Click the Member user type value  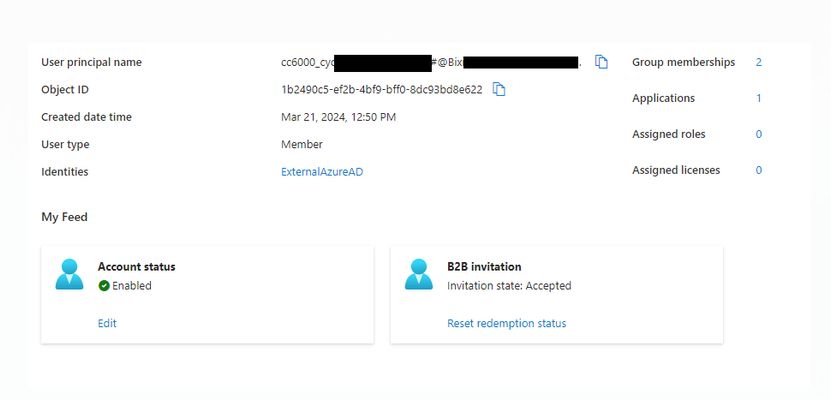(x=302, y=145)
